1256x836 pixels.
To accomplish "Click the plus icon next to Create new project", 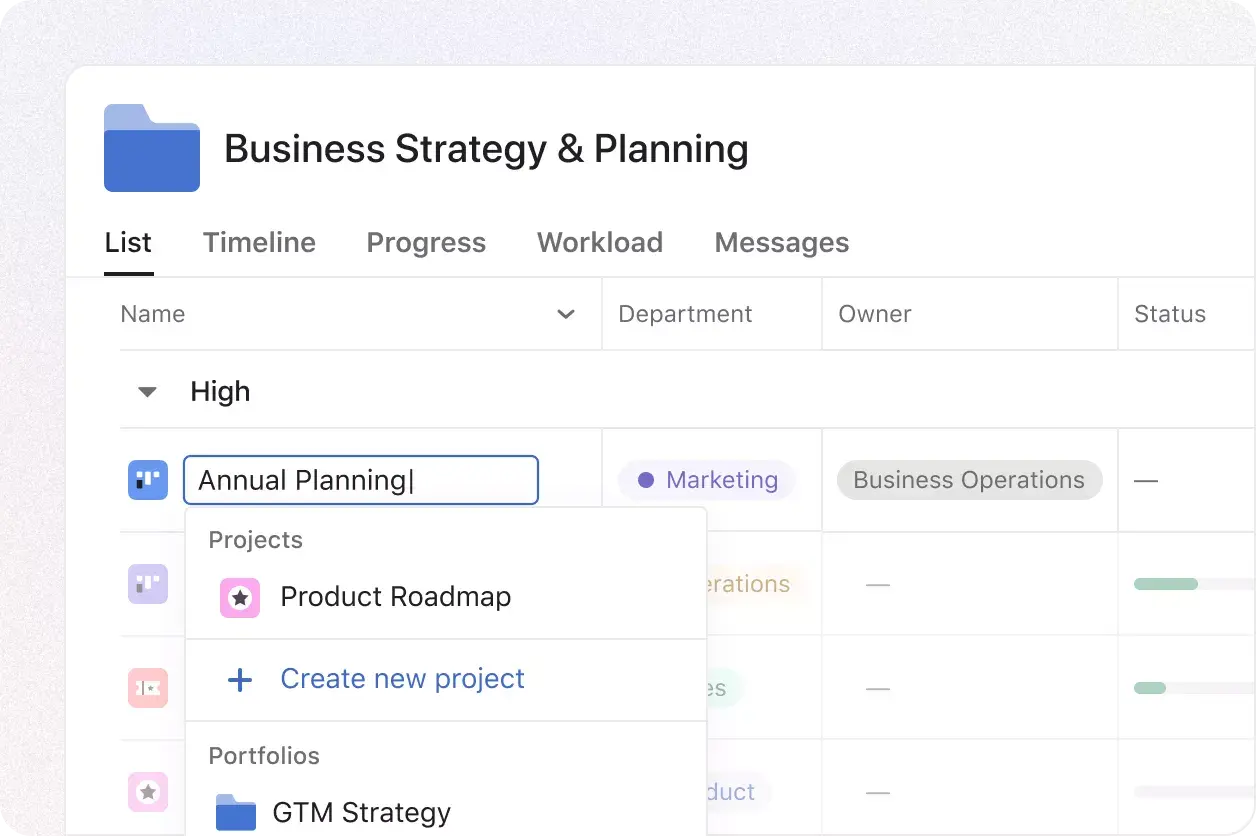I will 240,679.
